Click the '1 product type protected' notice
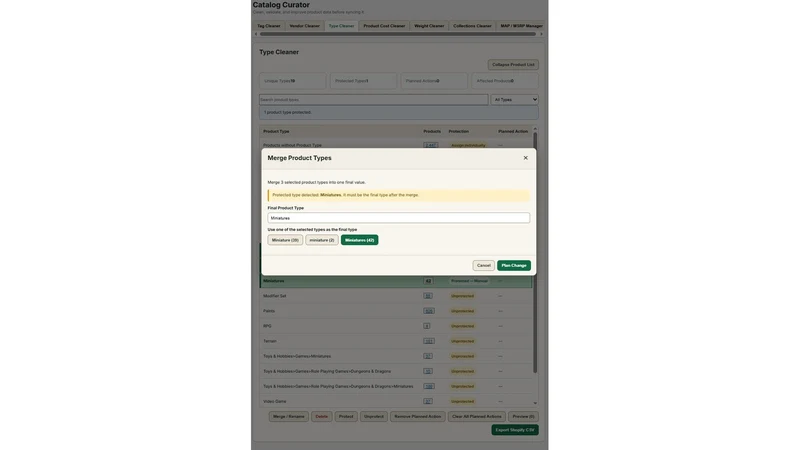This screenshot has width=800, height=450. 398,112
